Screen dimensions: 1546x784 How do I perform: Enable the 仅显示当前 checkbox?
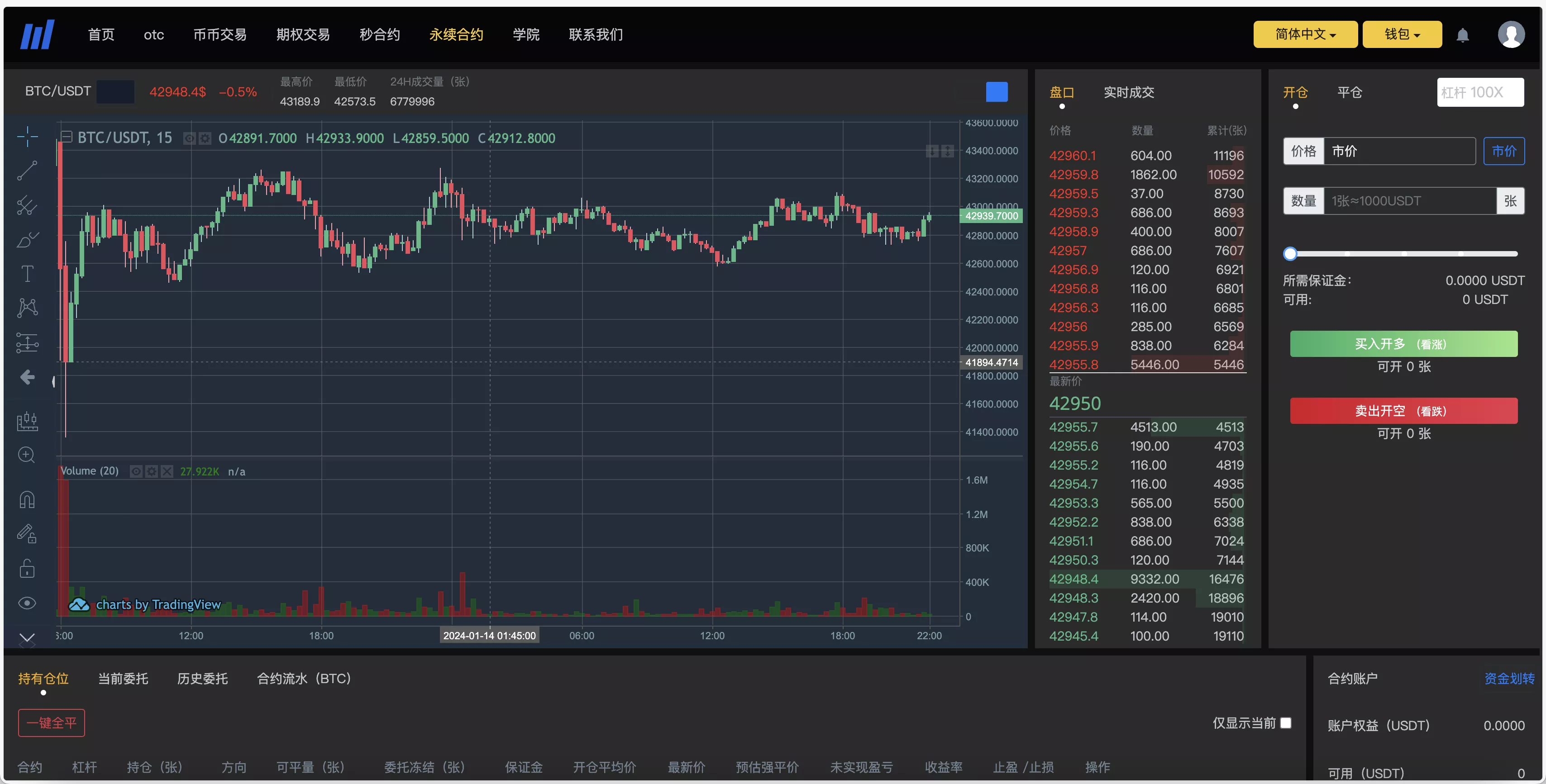[1286, 723]
